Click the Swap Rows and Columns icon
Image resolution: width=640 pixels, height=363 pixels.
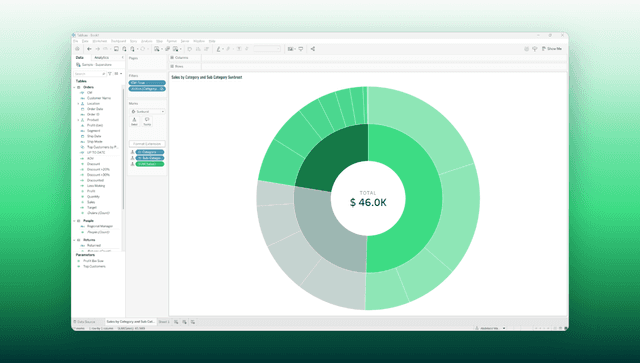(x=190, y=49)
